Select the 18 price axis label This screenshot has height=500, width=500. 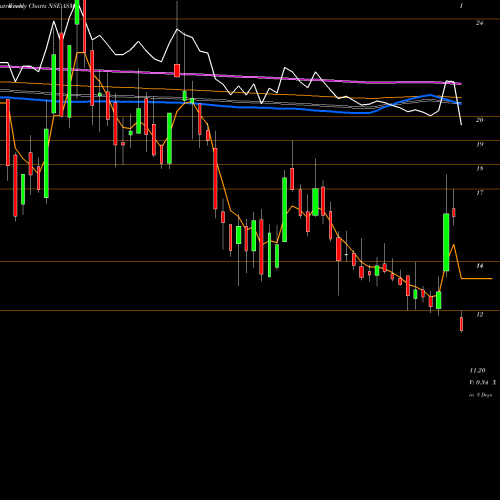(479, 169)
